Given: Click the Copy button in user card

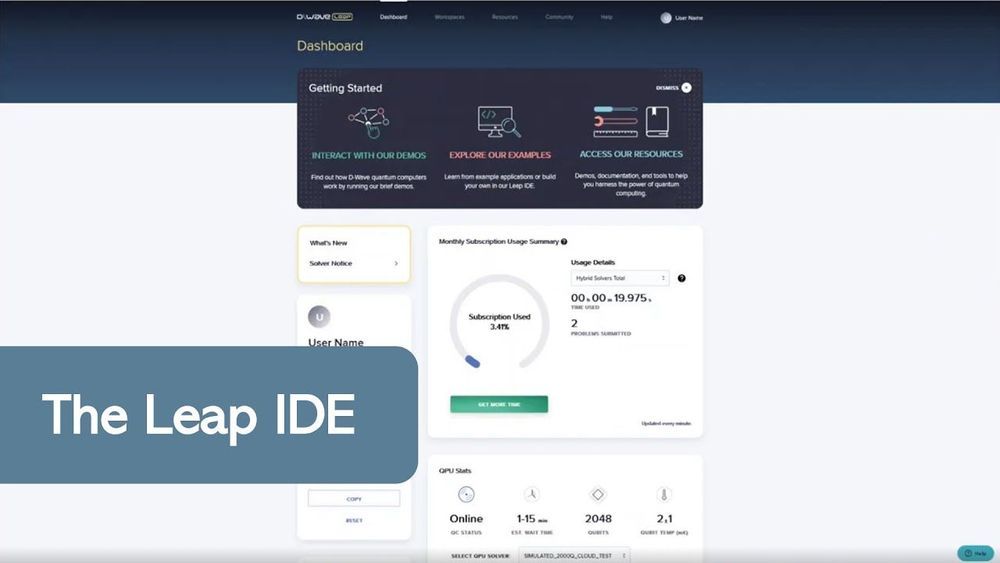Looking at the screenshot, I should pyautogui.click(x=354, y=498).
